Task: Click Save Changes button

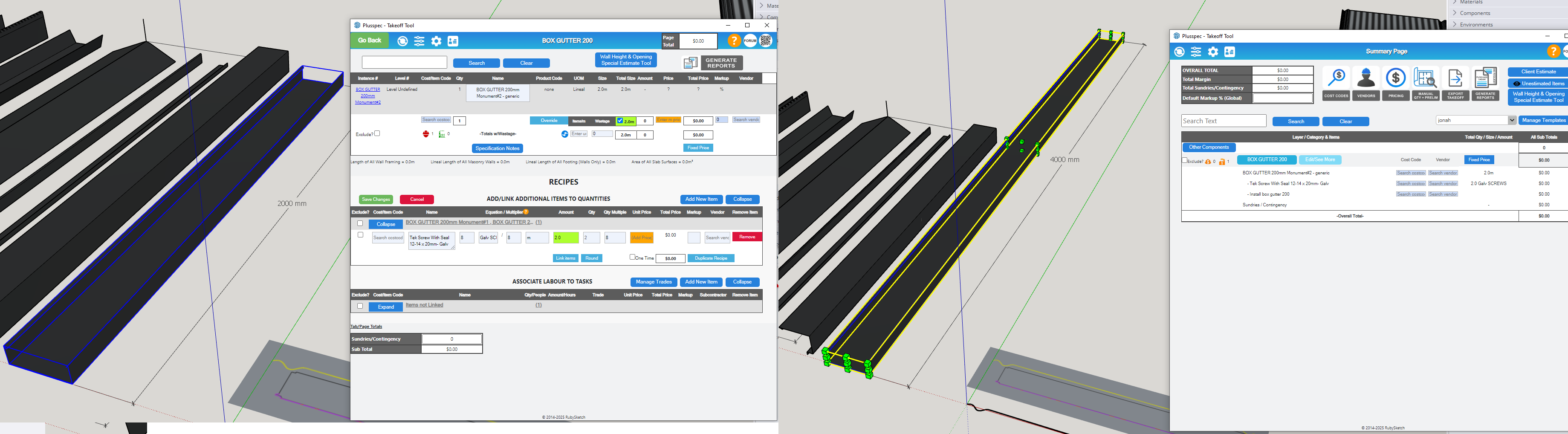Action: coord(376,199)
